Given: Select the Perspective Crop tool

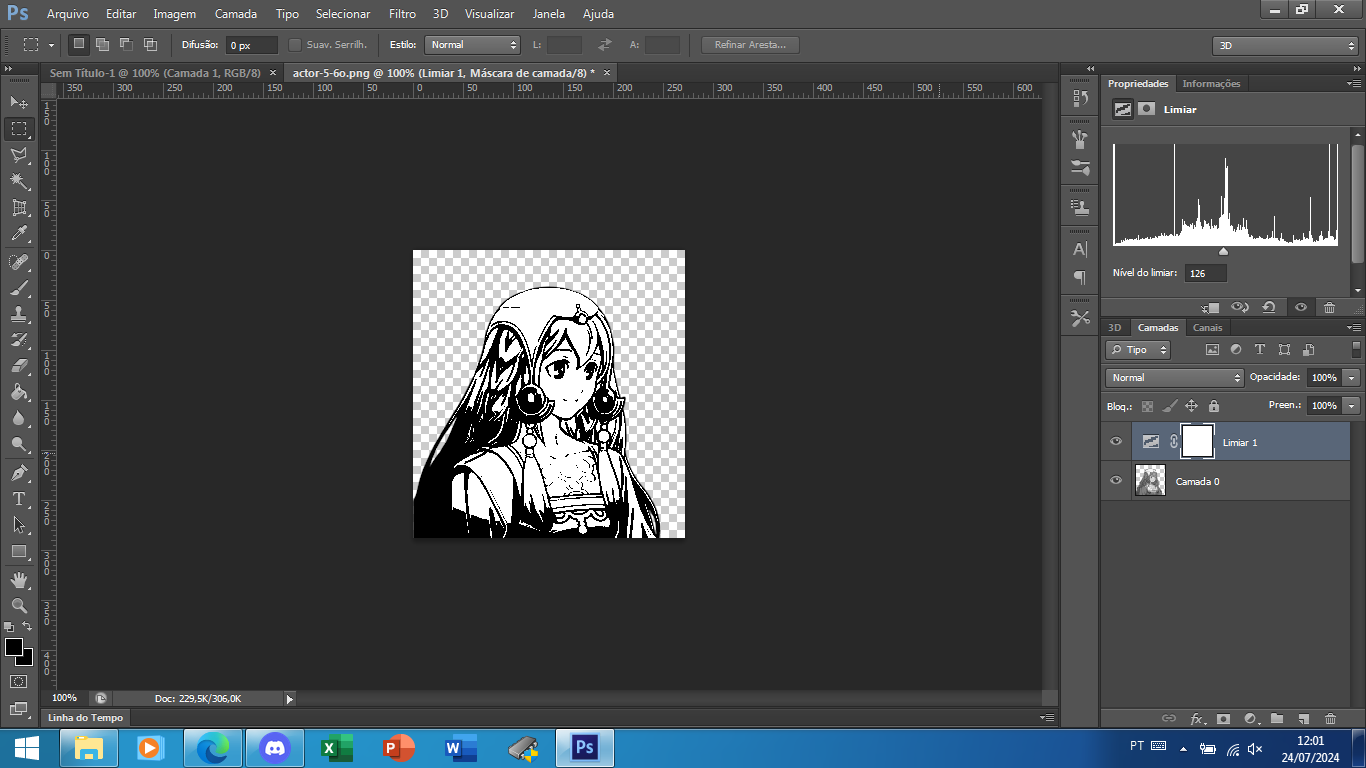Looking at the screenshot, I should [x=19, y=208].
